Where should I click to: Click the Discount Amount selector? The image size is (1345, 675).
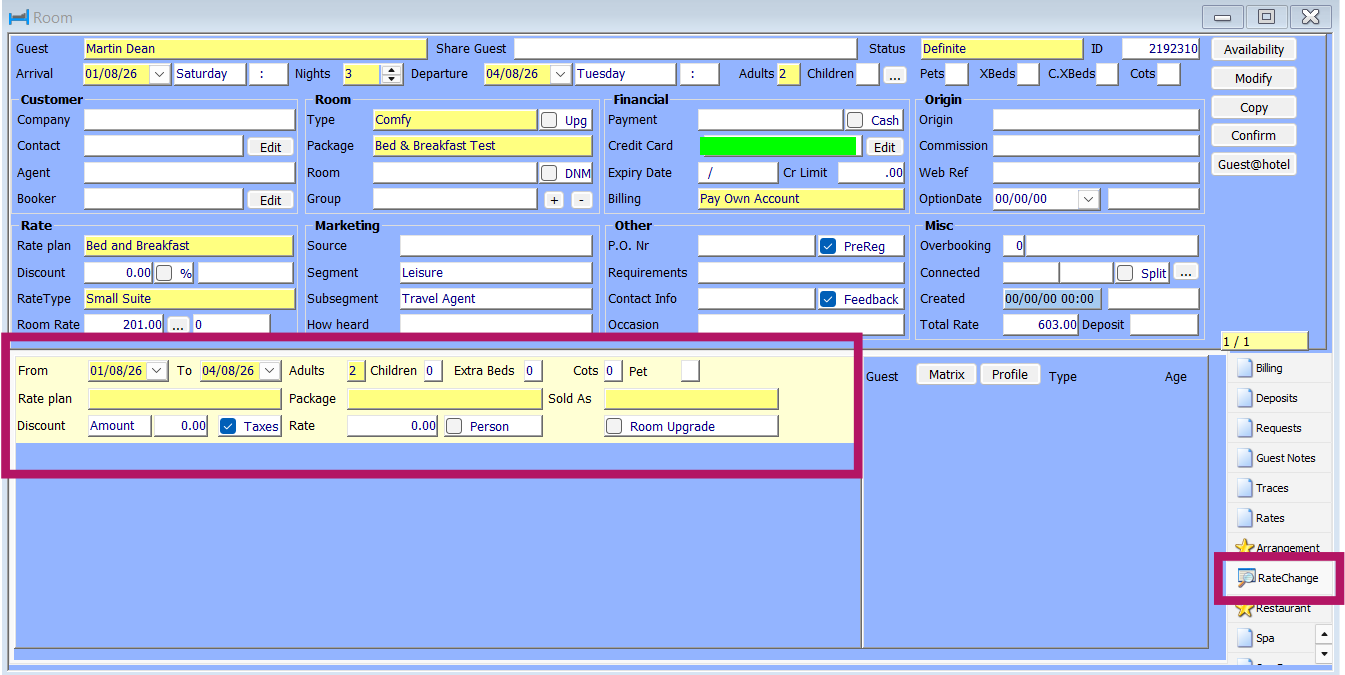click(120, 426)
